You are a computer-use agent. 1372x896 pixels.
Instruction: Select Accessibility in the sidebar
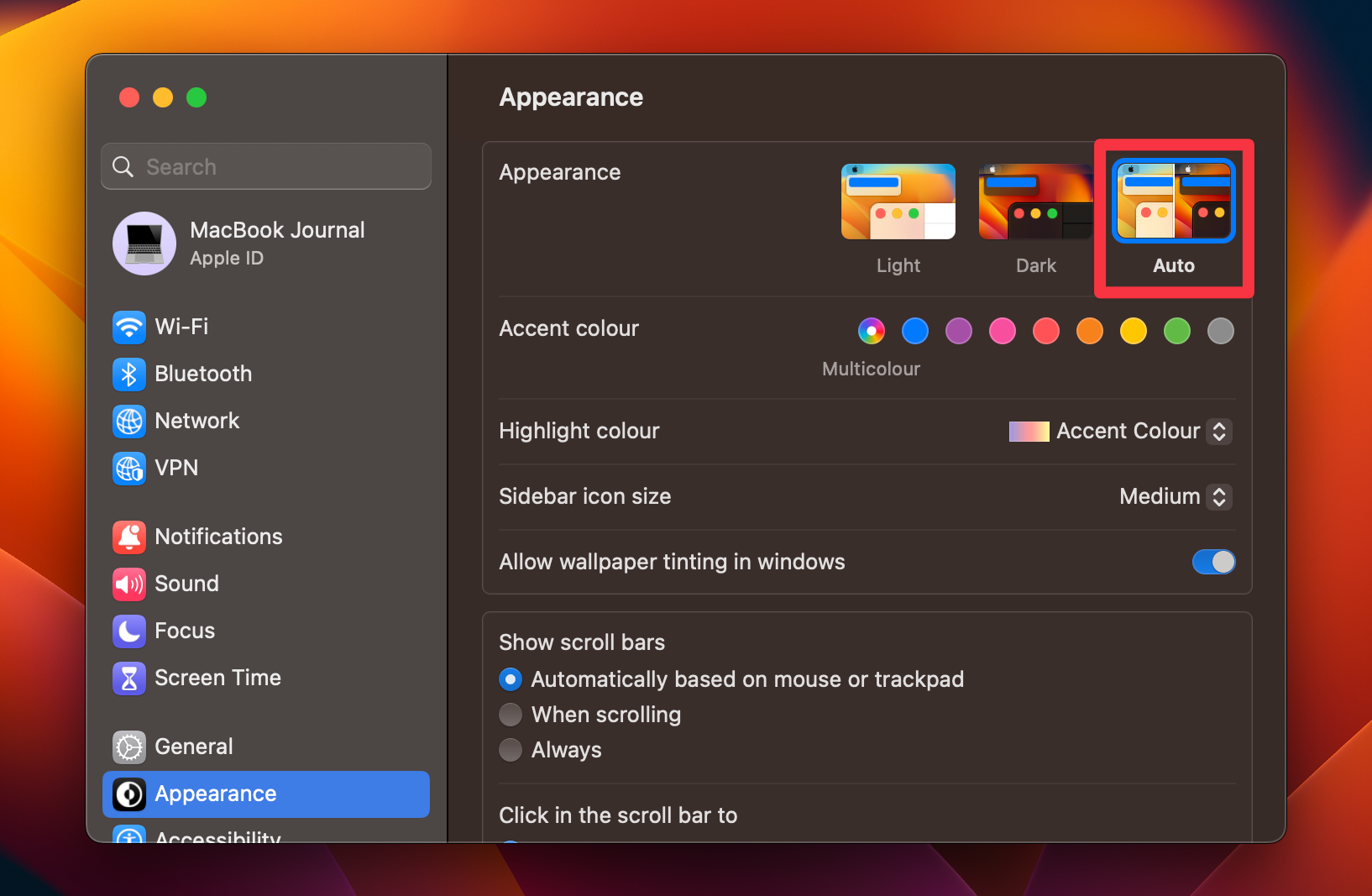[217, 836]
